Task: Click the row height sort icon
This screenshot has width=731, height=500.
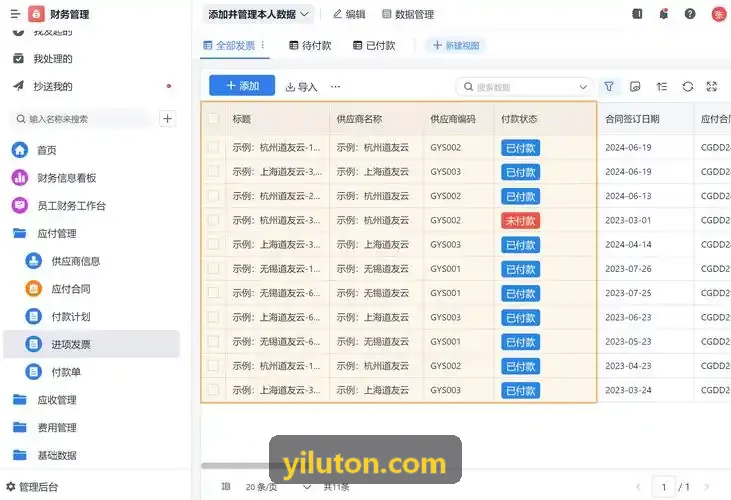Action: (662, 86)
